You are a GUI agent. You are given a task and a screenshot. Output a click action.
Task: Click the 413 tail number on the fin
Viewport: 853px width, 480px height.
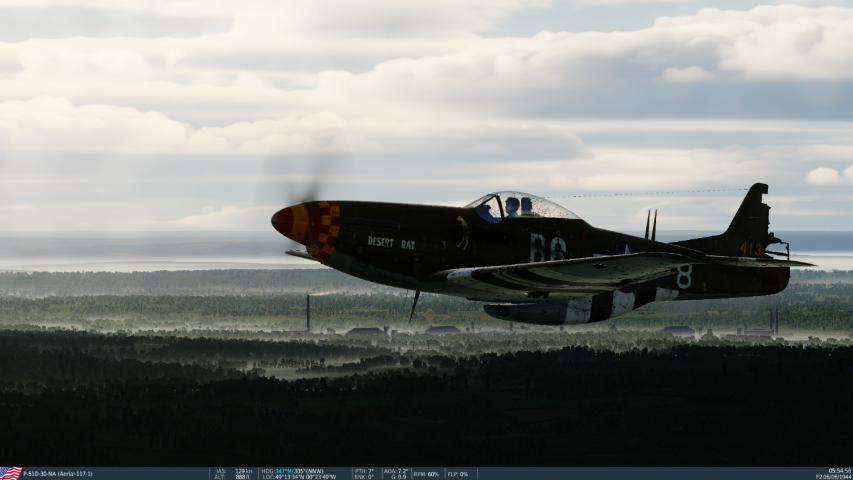click(750, 248)
